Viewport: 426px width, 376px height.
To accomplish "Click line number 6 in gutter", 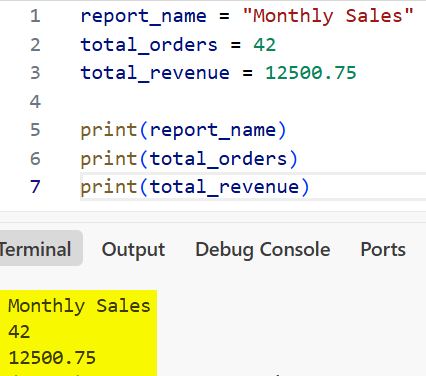I will point(35,158).
